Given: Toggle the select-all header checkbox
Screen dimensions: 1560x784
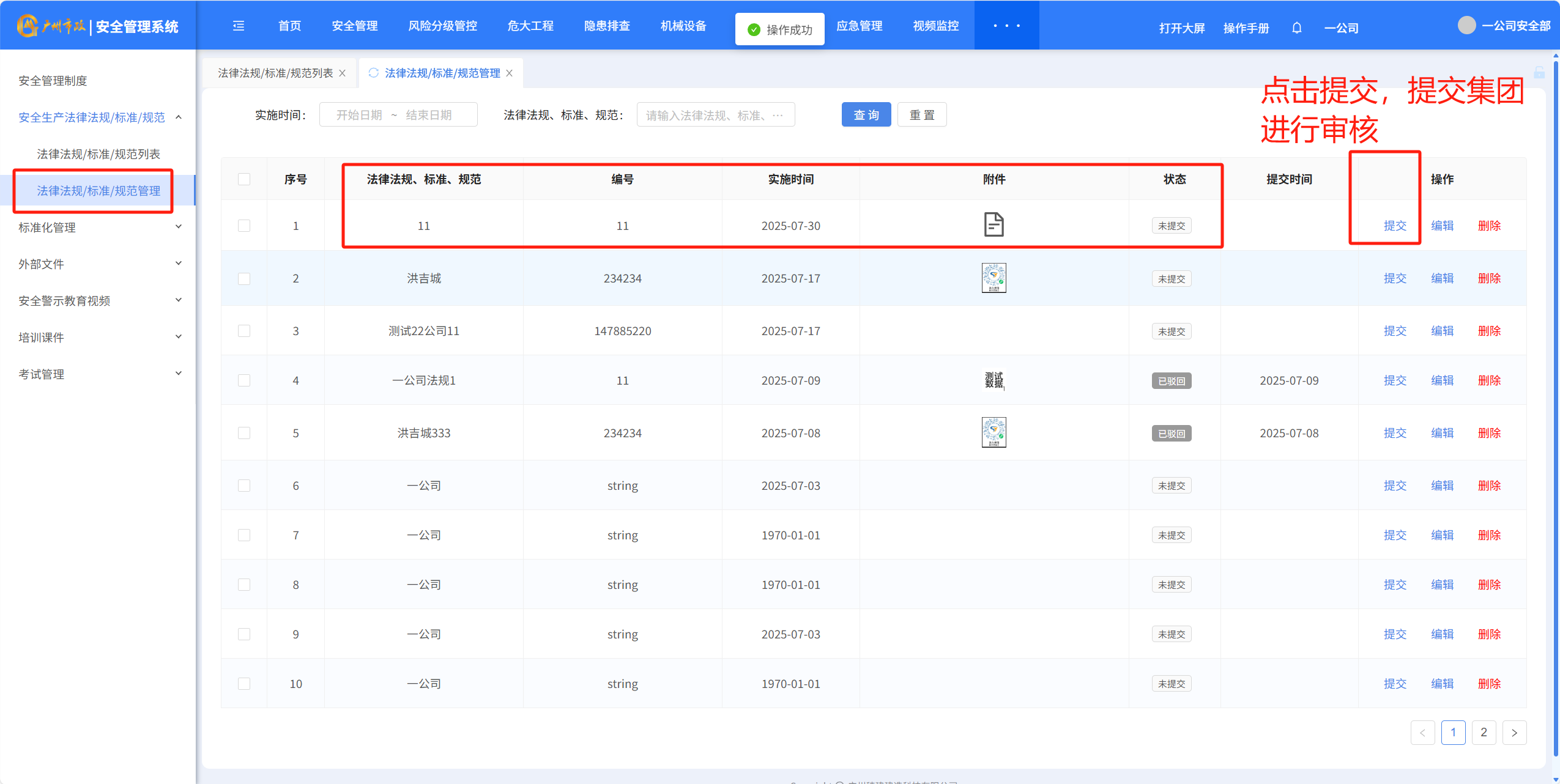Looking at the screenshot, I should (244, 179).
